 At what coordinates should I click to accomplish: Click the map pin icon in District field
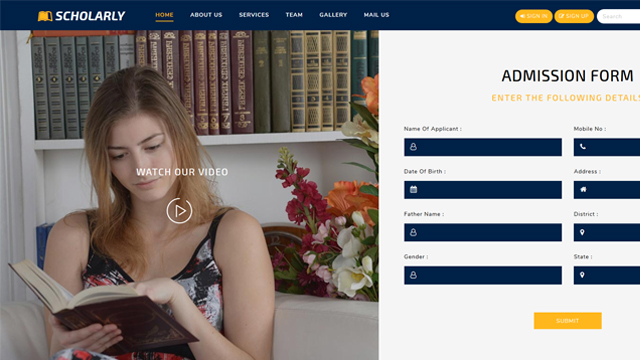click(x=582, y=232)
